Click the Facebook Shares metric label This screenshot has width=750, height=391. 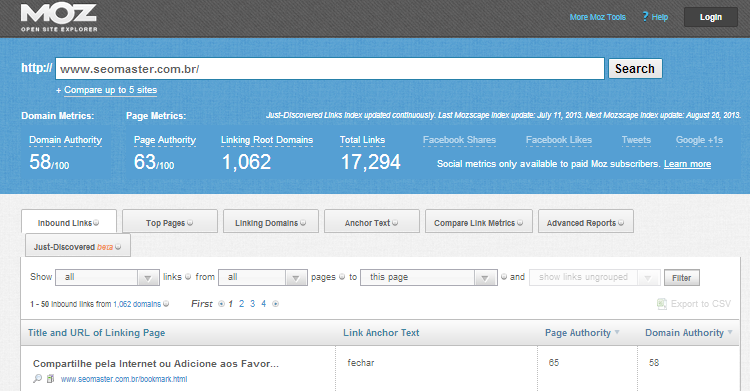click(459, 140)
